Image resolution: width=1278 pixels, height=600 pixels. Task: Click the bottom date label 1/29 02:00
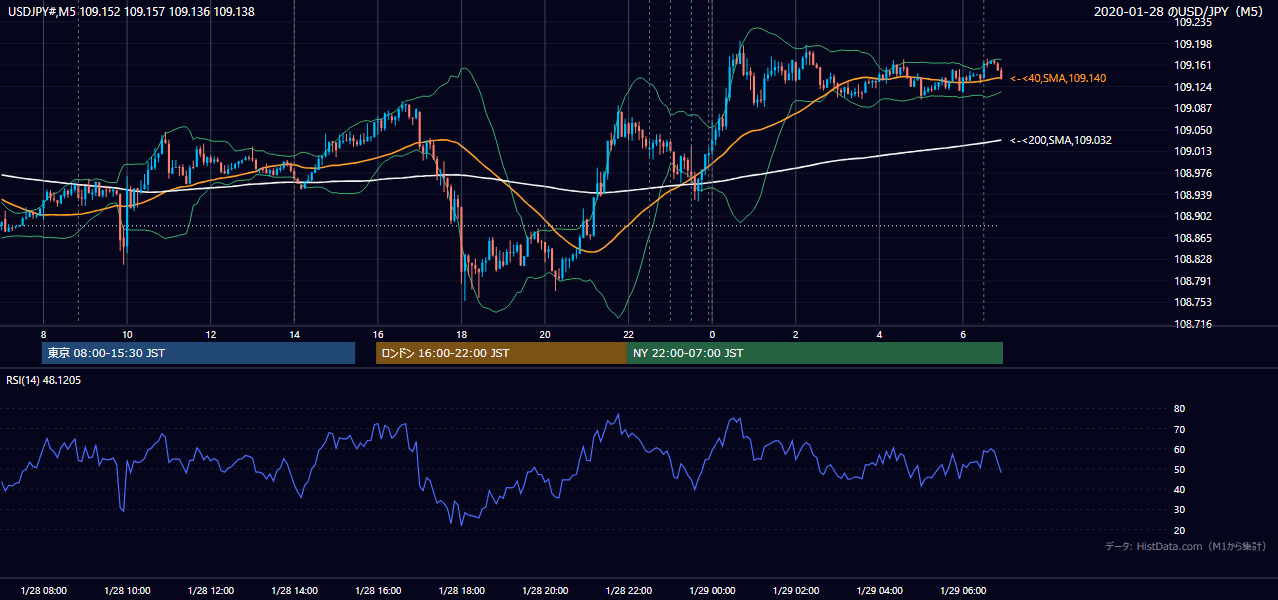pos(795,591)
